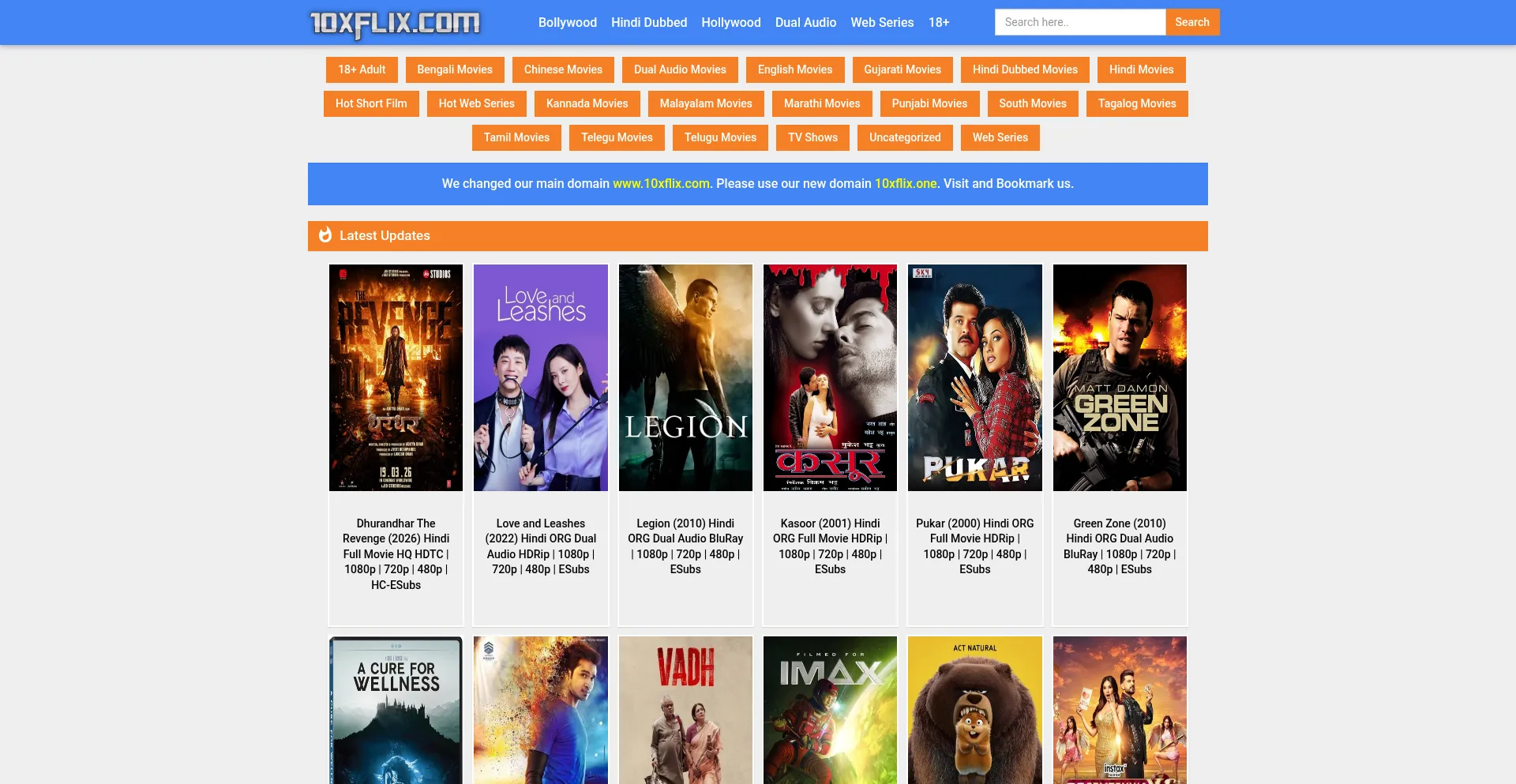Open the Tagalog Movies category
This screenshot has width=1516, height=784.
pyautogui.click(x=1137, y=103)
